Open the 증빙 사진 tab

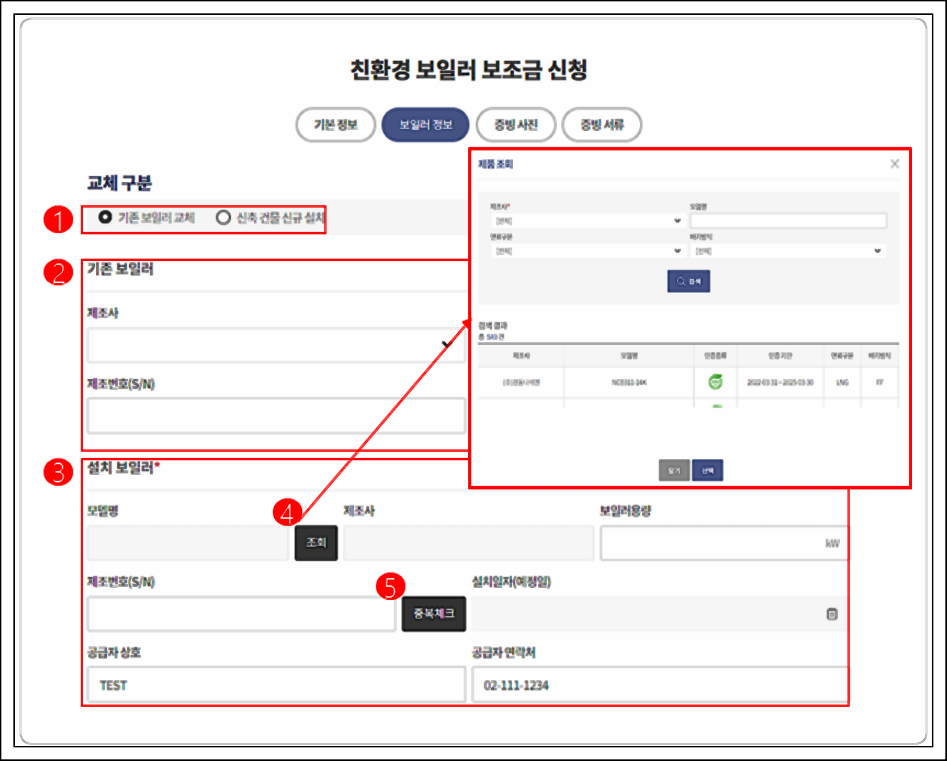click(x=515, y=125)
